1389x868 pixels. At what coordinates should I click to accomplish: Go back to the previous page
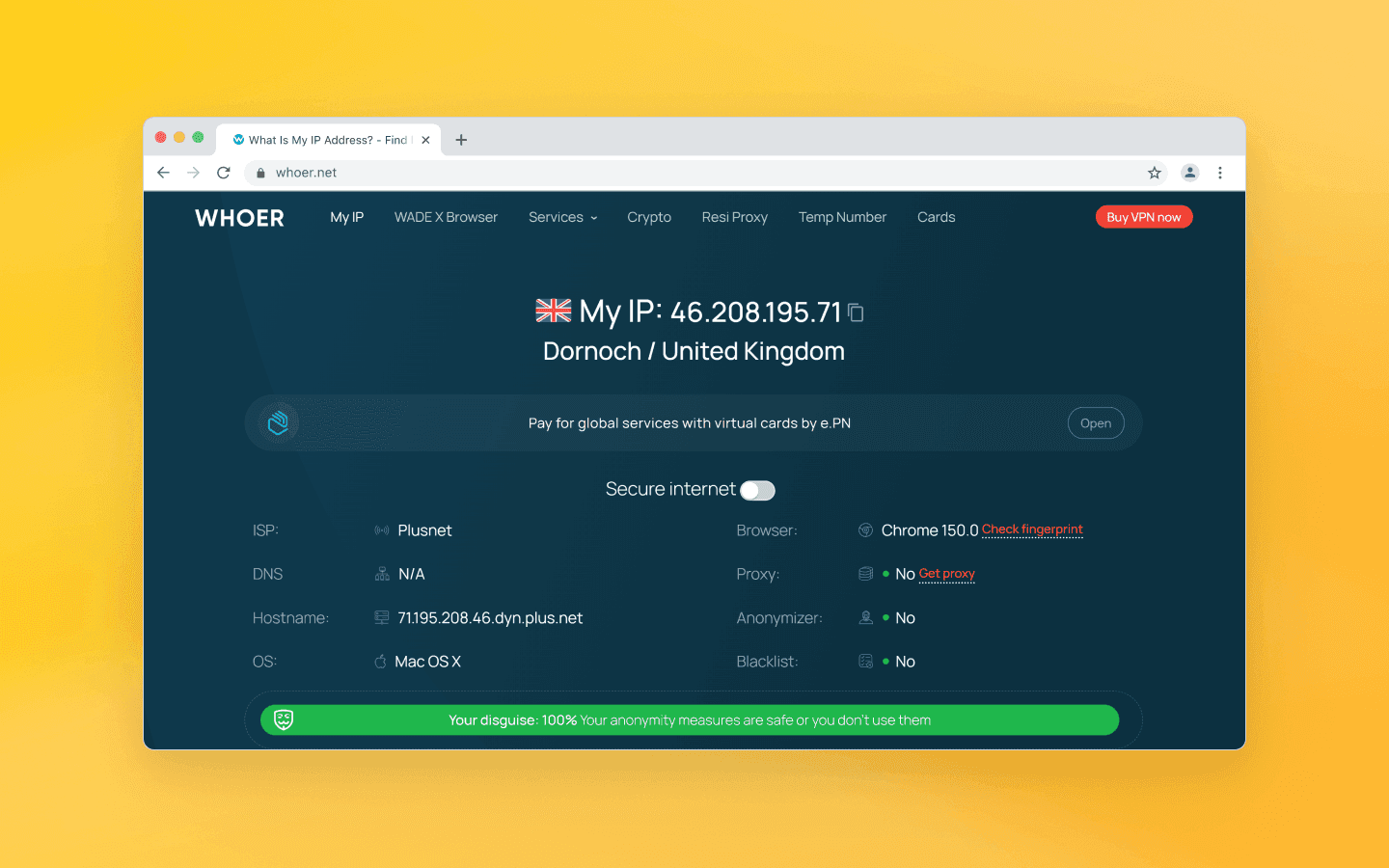click(x=163, y=173)
